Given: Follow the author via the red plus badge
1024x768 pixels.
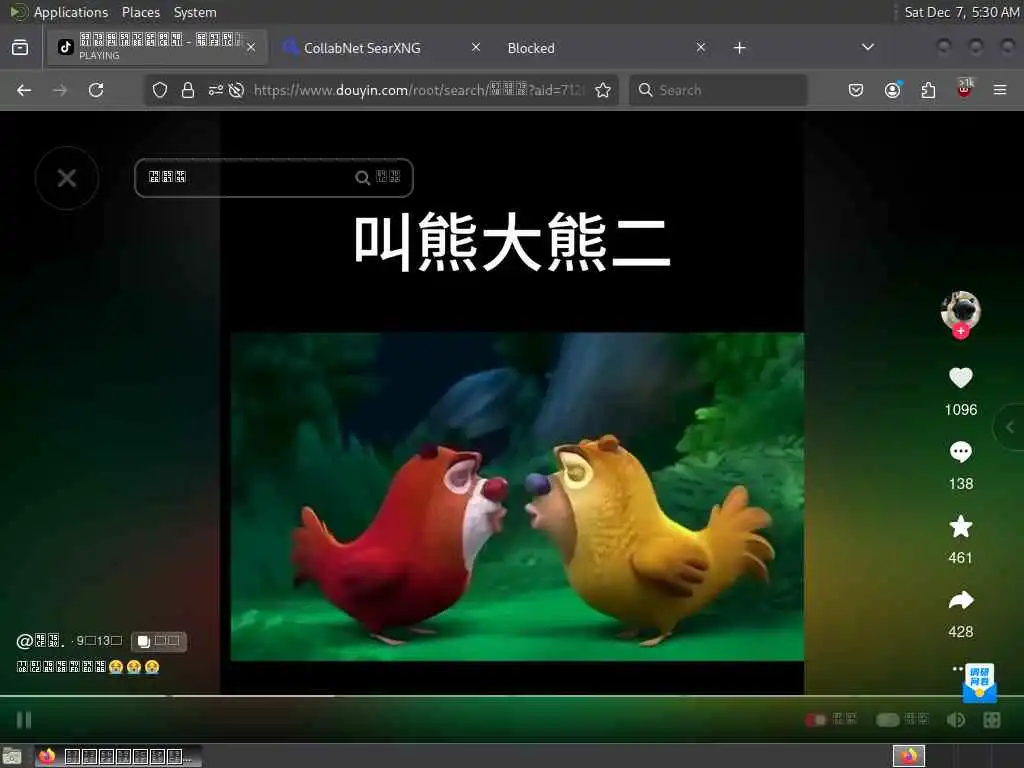Looking at the screenshot, I should pos(960,332).
